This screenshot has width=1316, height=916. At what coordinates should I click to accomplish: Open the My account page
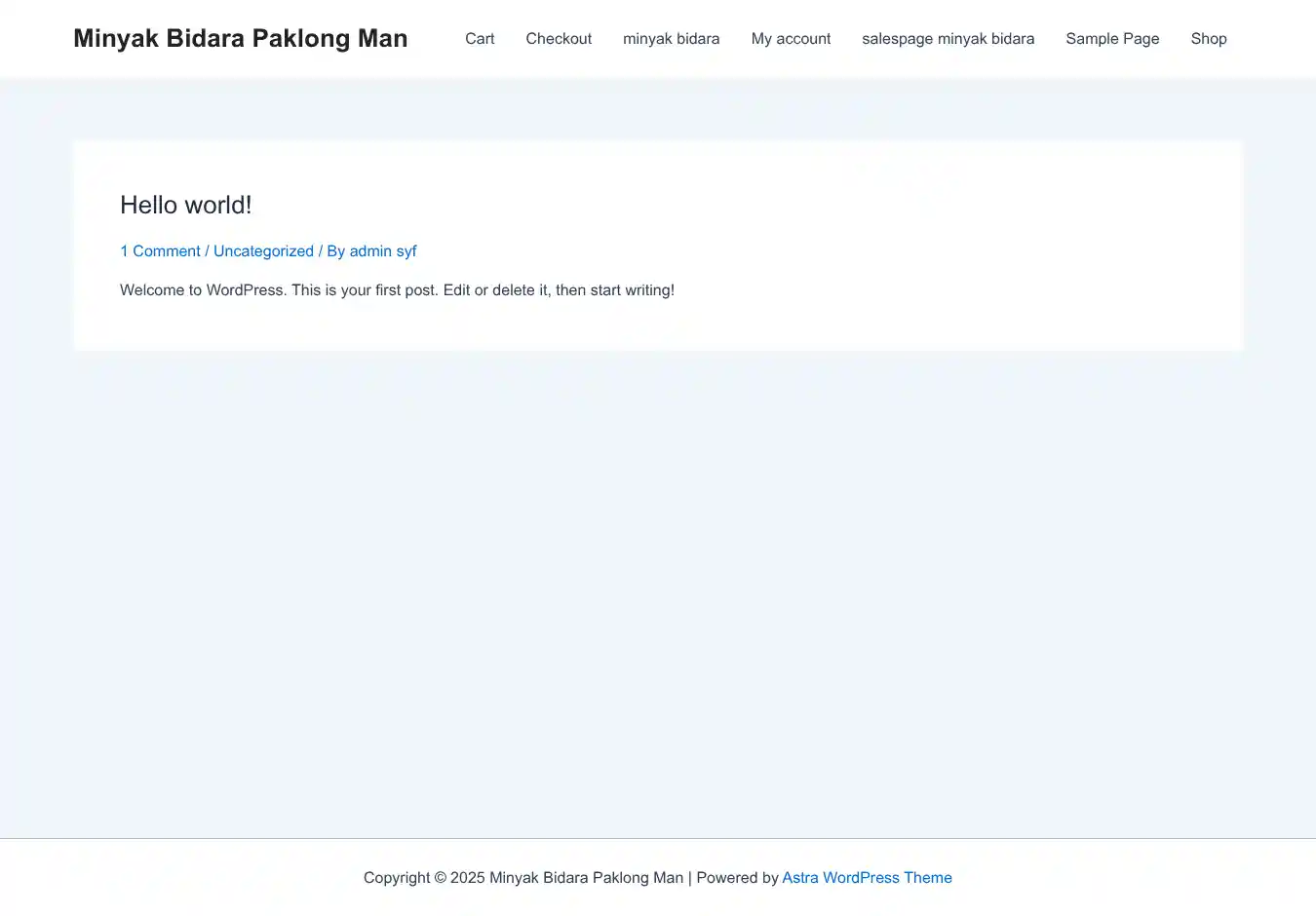click(791, 39)
